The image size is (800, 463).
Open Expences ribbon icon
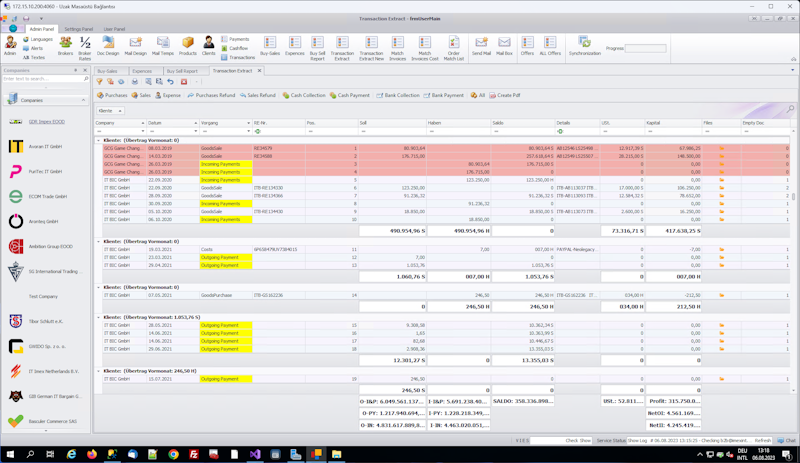(x=294, y=46)
